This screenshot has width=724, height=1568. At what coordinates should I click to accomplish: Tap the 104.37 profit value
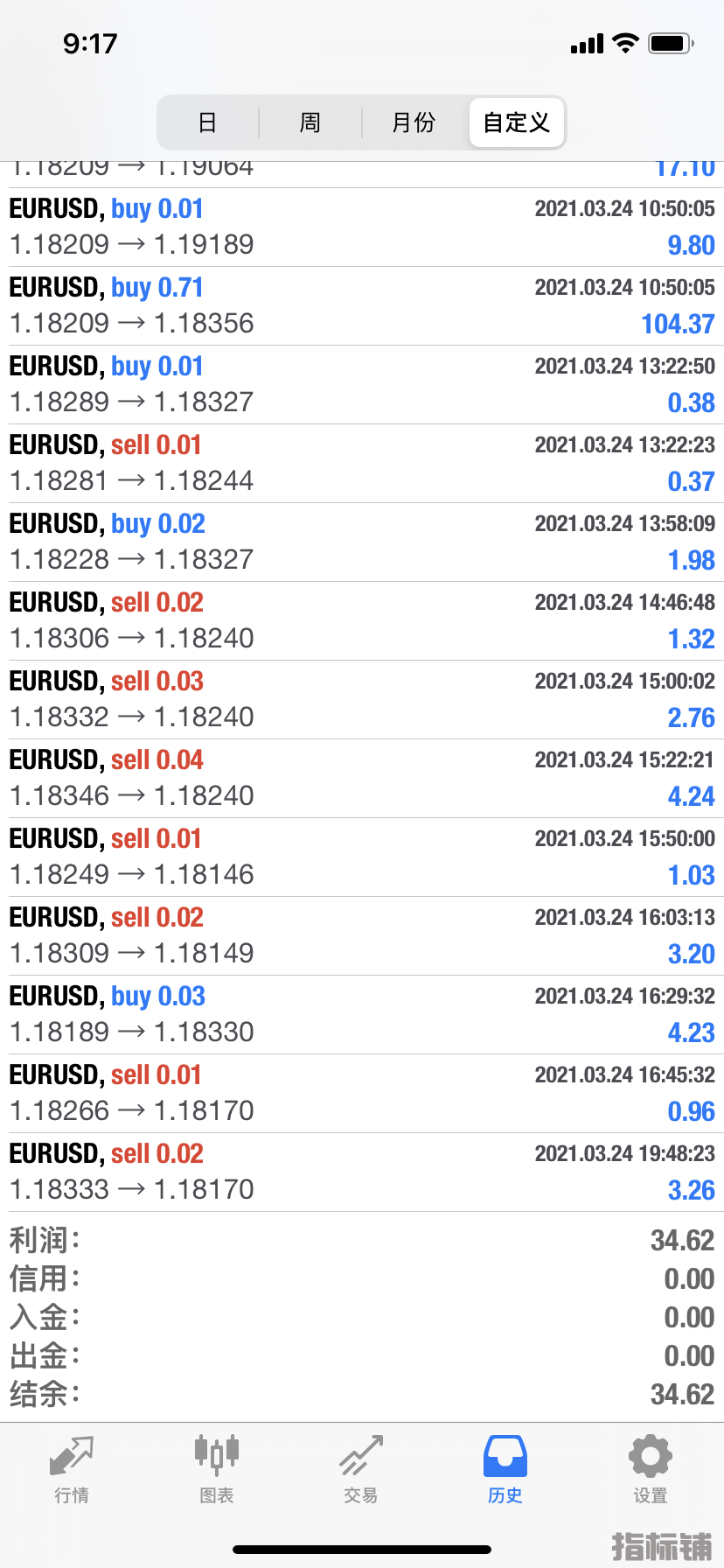(678, 324)
